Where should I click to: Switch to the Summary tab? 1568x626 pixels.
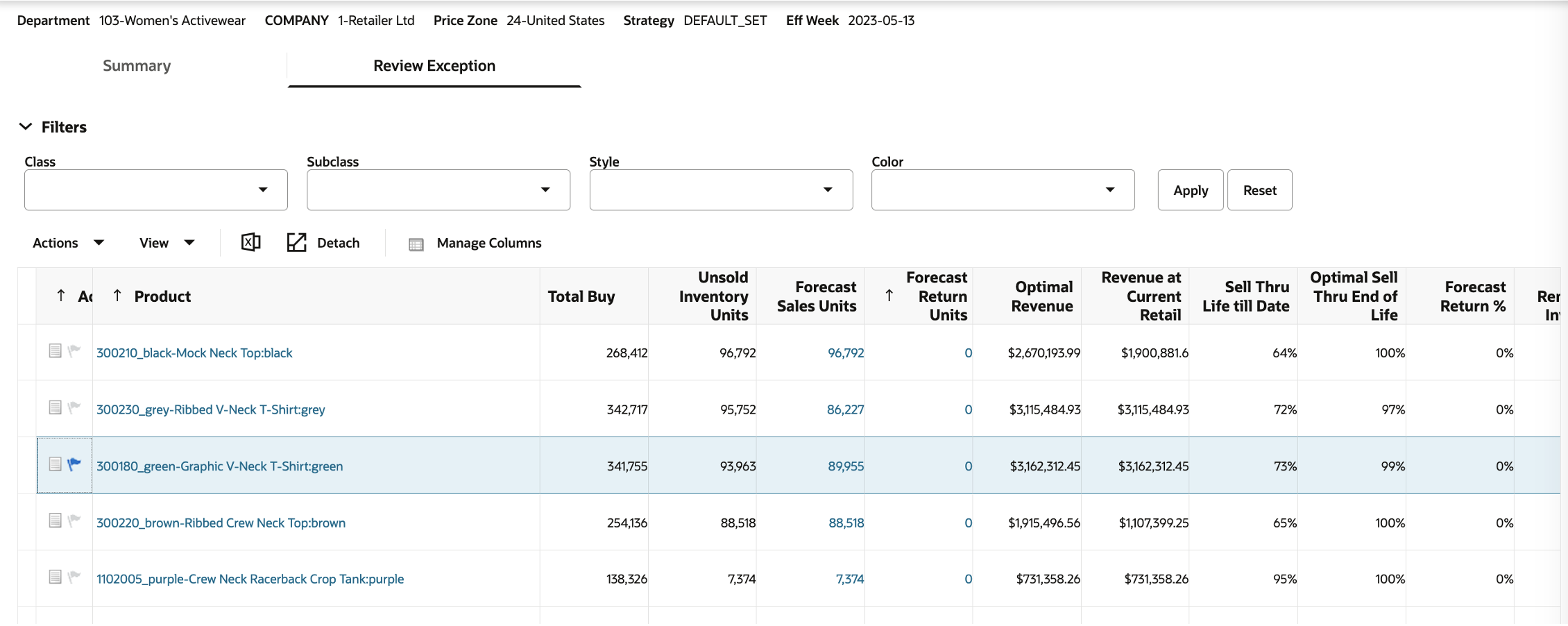pos(137,66)
